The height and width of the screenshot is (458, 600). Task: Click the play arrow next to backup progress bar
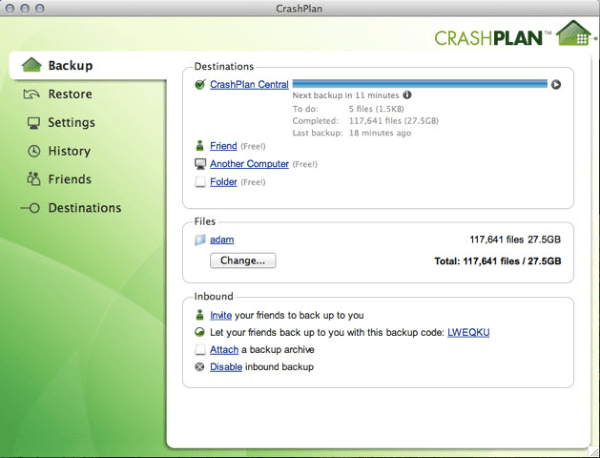tap(556, 84)
